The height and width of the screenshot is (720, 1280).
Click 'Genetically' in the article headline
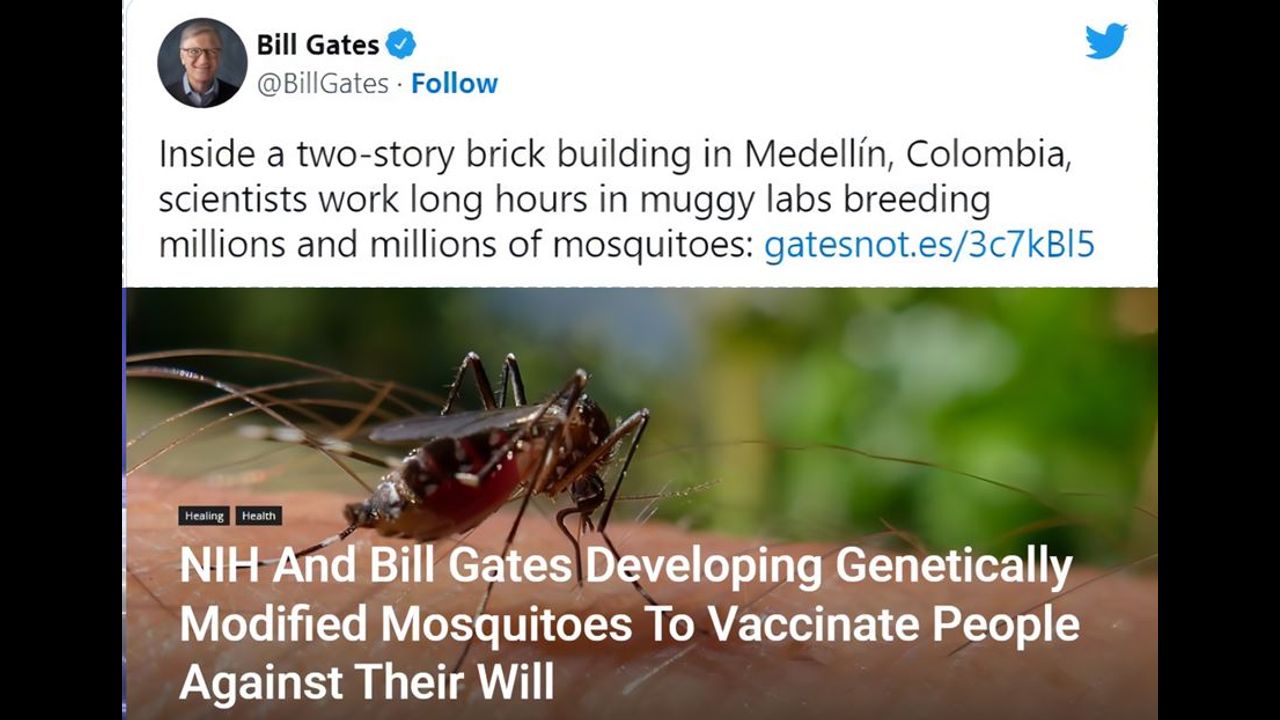pyautogui.click(x=953, y=567)
